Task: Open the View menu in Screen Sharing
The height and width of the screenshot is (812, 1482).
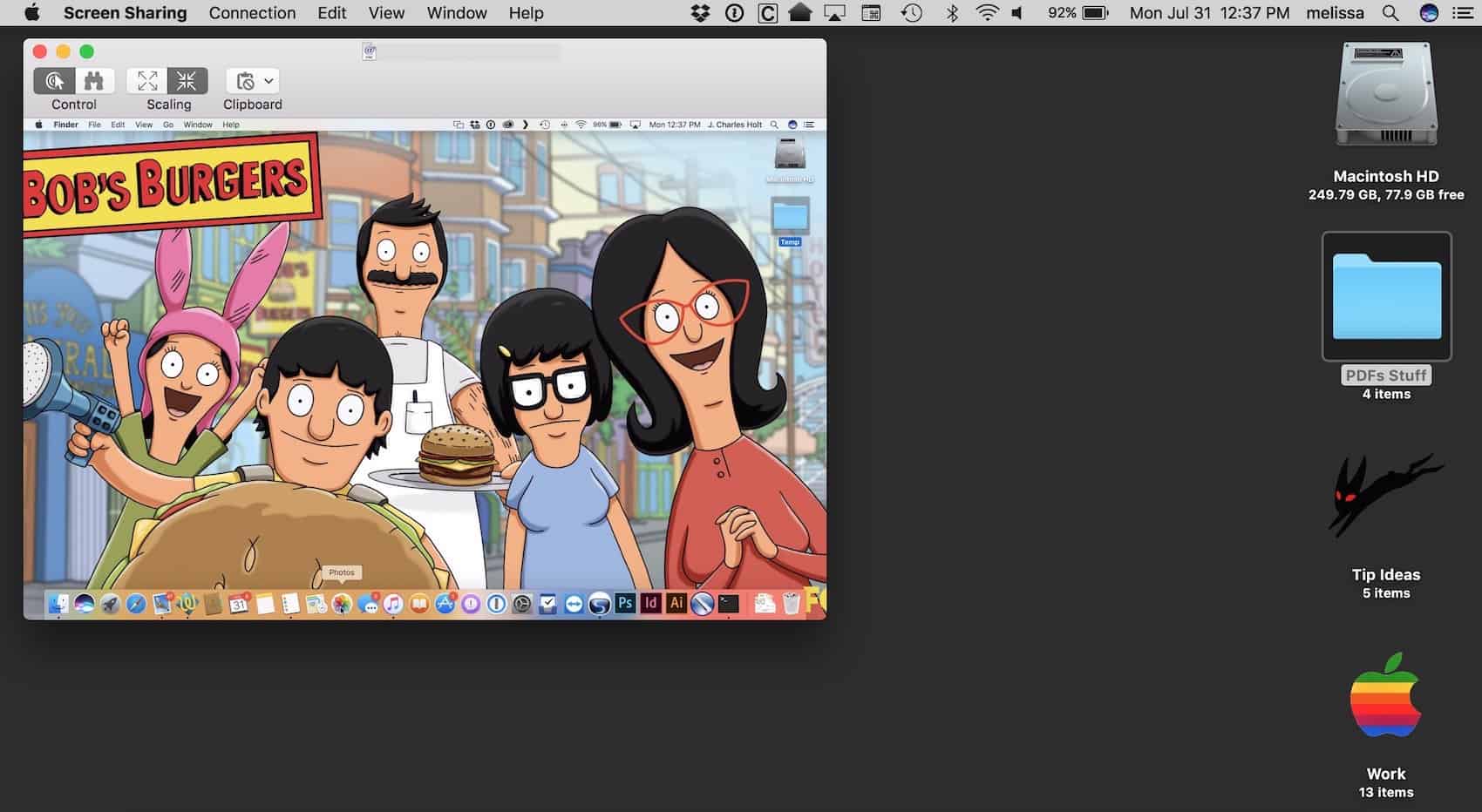Action: 386,13
